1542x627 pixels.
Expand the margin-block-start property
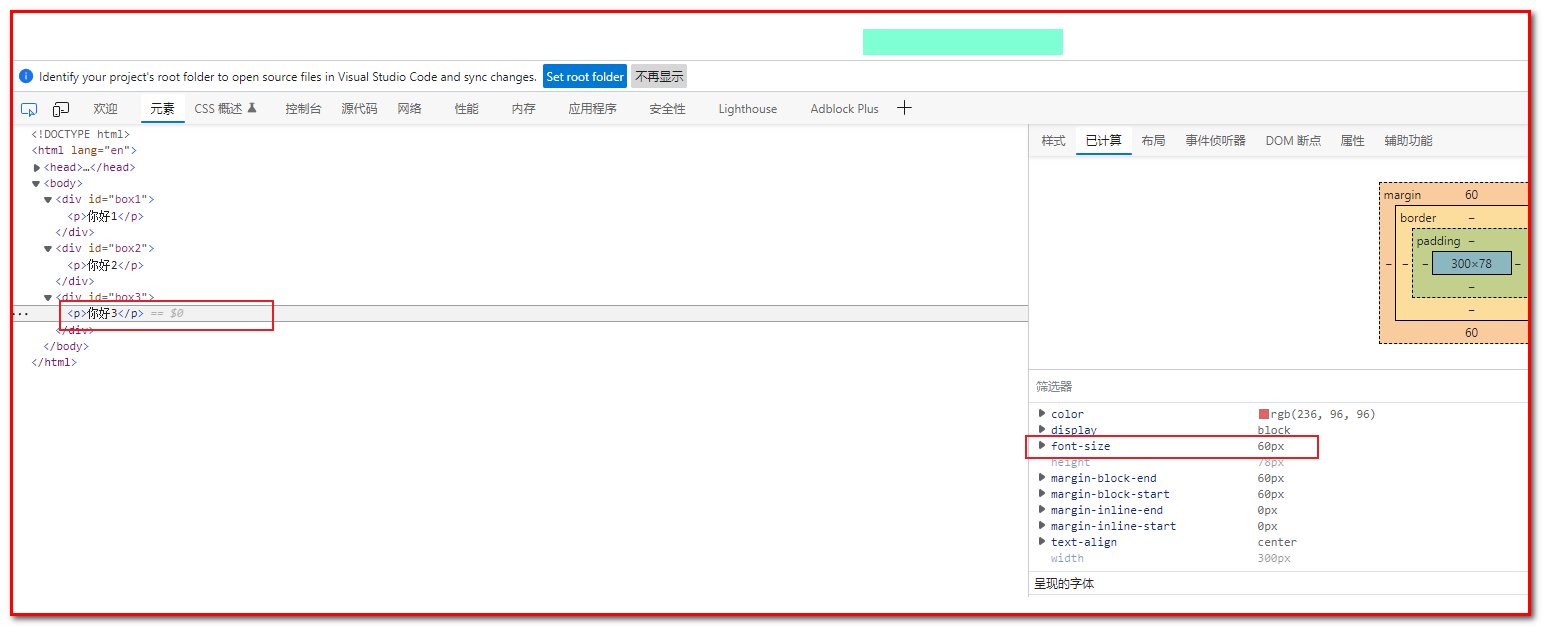pos(1042,493)
